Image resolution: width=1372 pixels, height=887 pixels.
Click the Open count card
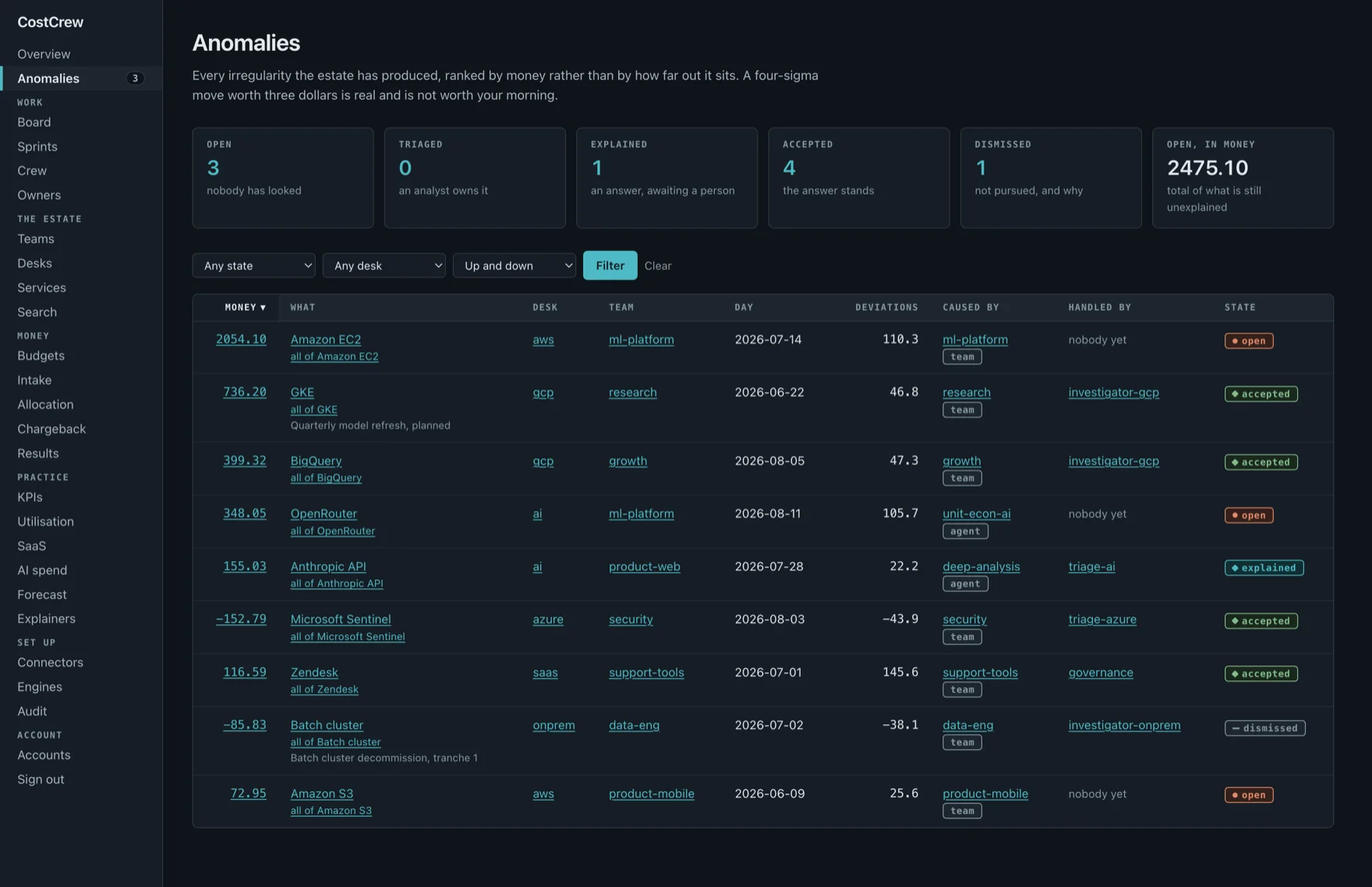pos(283,178)
